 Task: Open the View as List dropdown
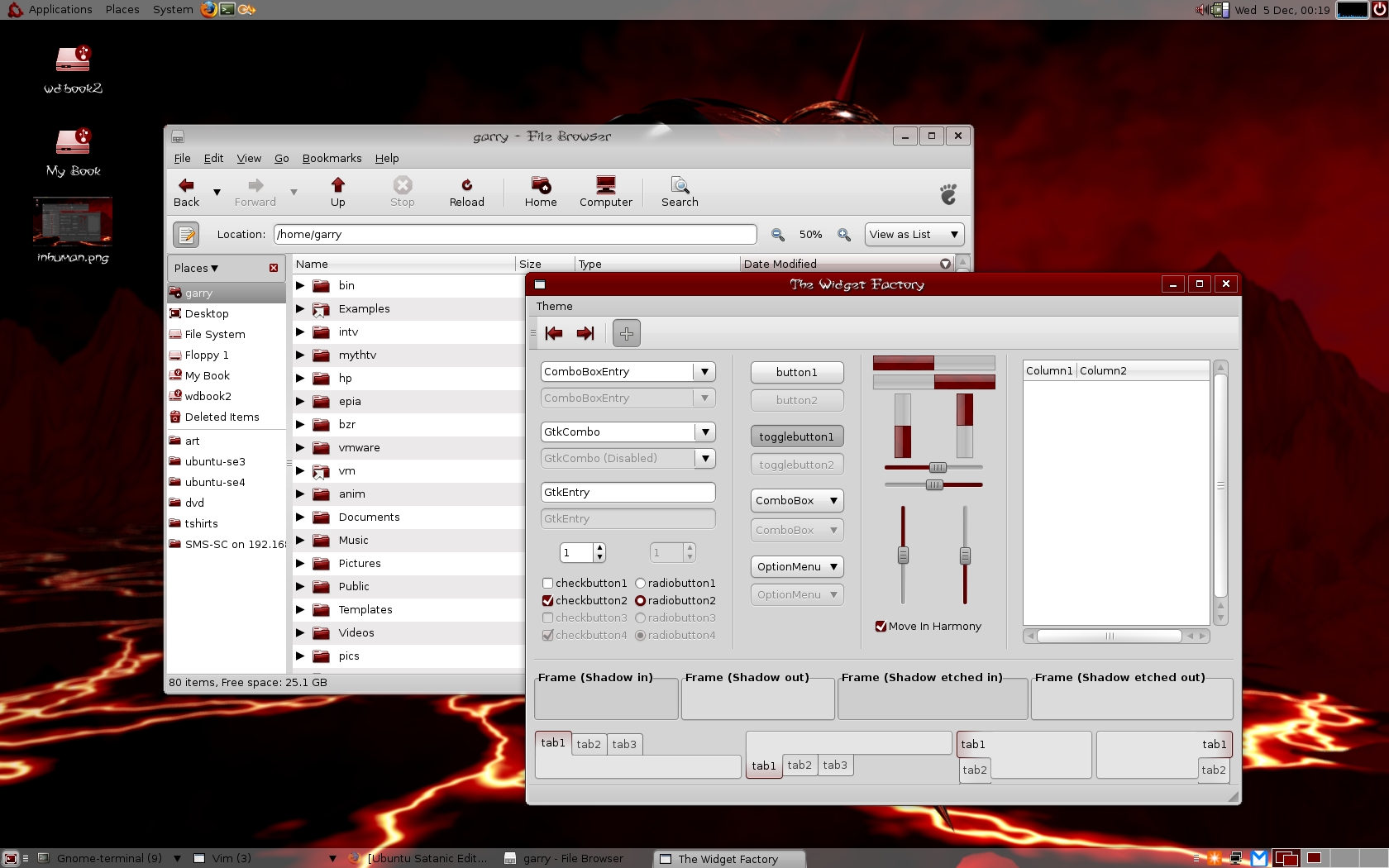pos(914,235)
